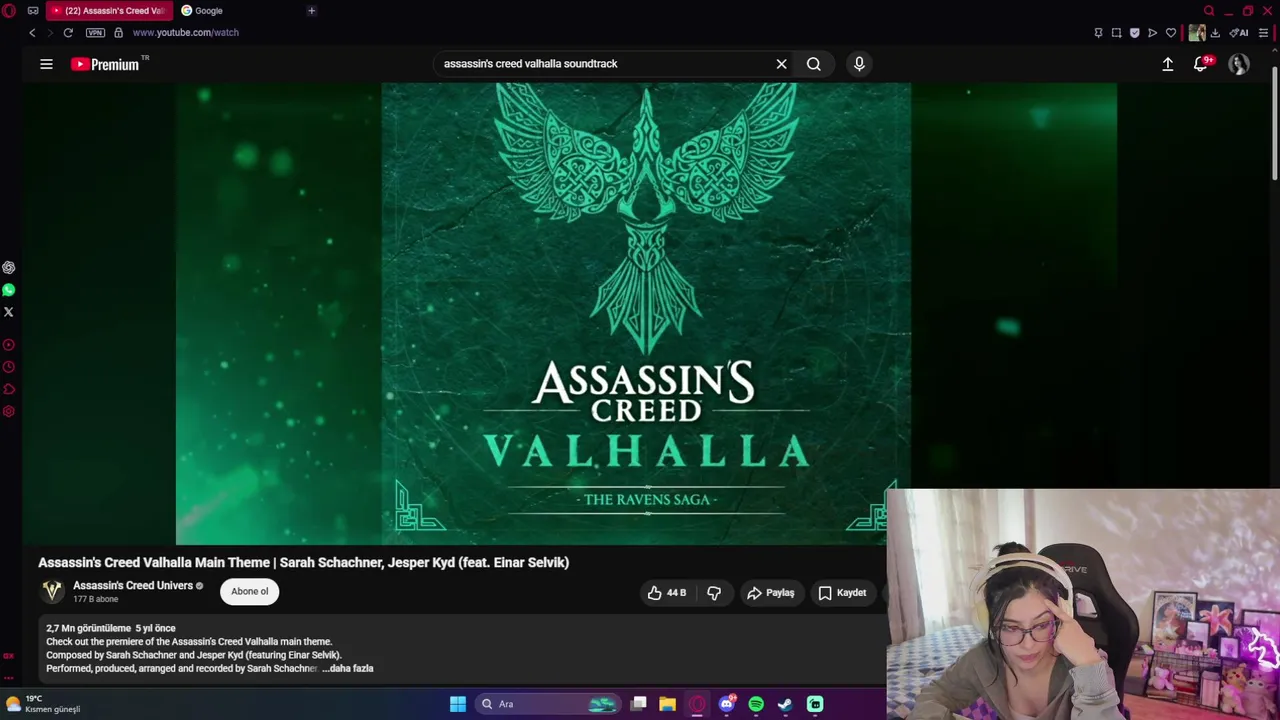1280x720 pixels.
Task: Switch to the Google tab
Action: (x=208, y=10)
